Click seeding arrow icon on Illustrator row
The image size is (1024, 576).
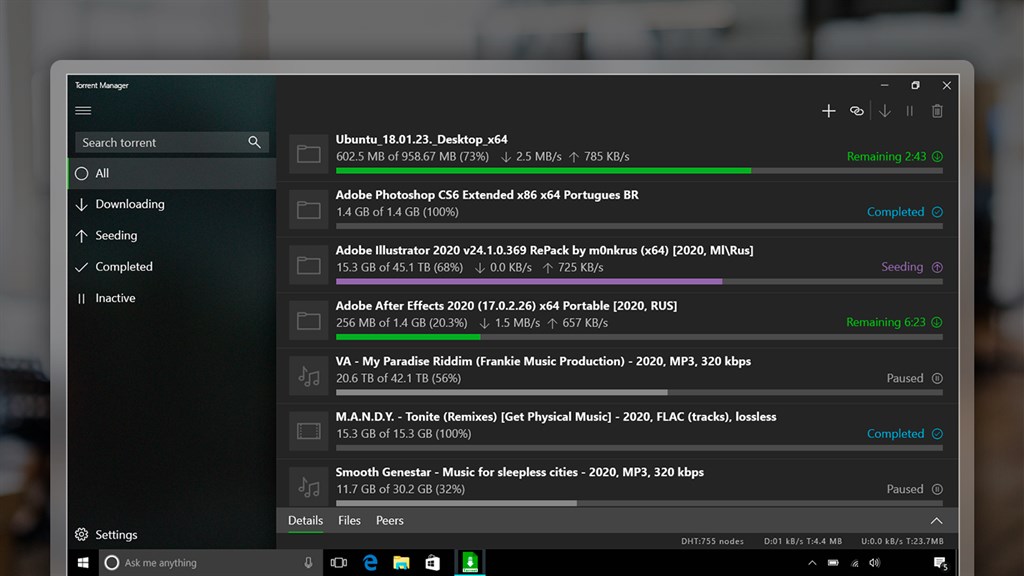pyautogui.click(x=937, y=267)
